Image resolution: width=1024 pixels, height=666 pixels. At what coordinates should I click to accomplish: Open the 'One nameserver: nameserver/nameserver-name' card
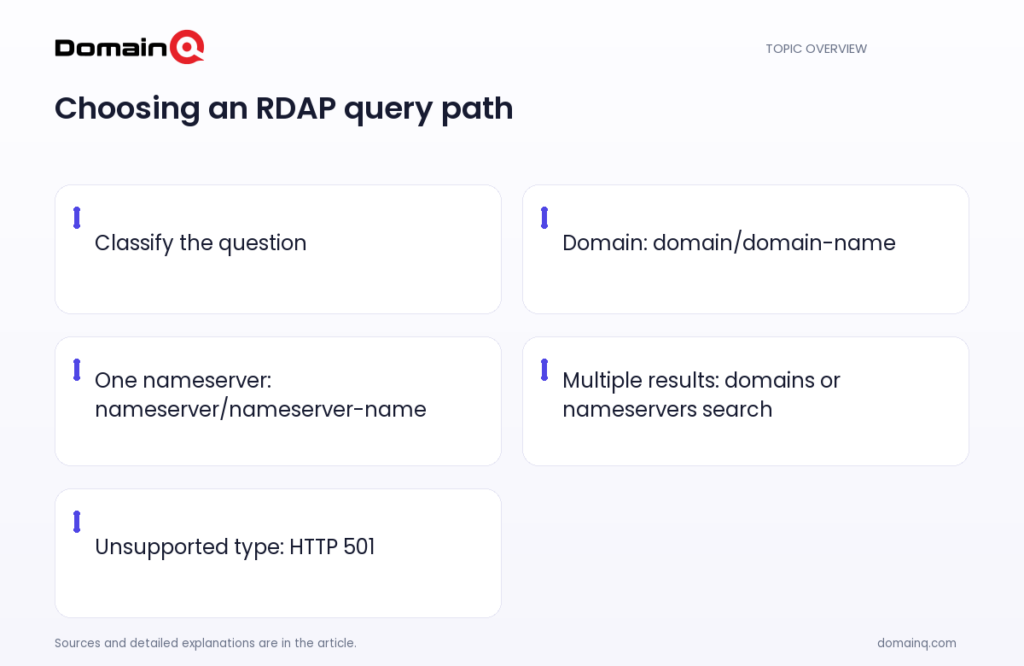(278, 402)
